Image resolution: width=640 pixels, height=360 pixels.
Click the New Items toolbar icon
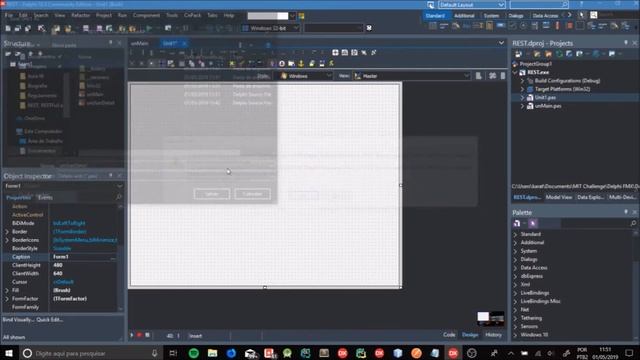[x=8, y=28]
